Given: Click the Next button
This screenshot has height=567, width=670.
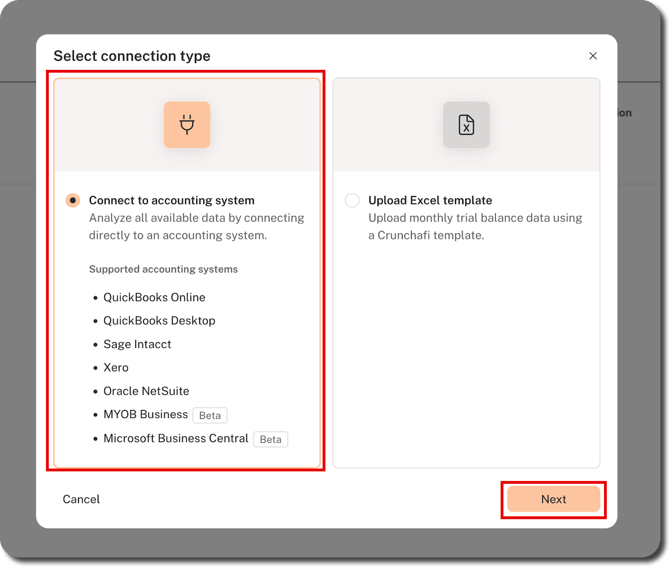Looking at the screenshot, I should tap(553, 499).
